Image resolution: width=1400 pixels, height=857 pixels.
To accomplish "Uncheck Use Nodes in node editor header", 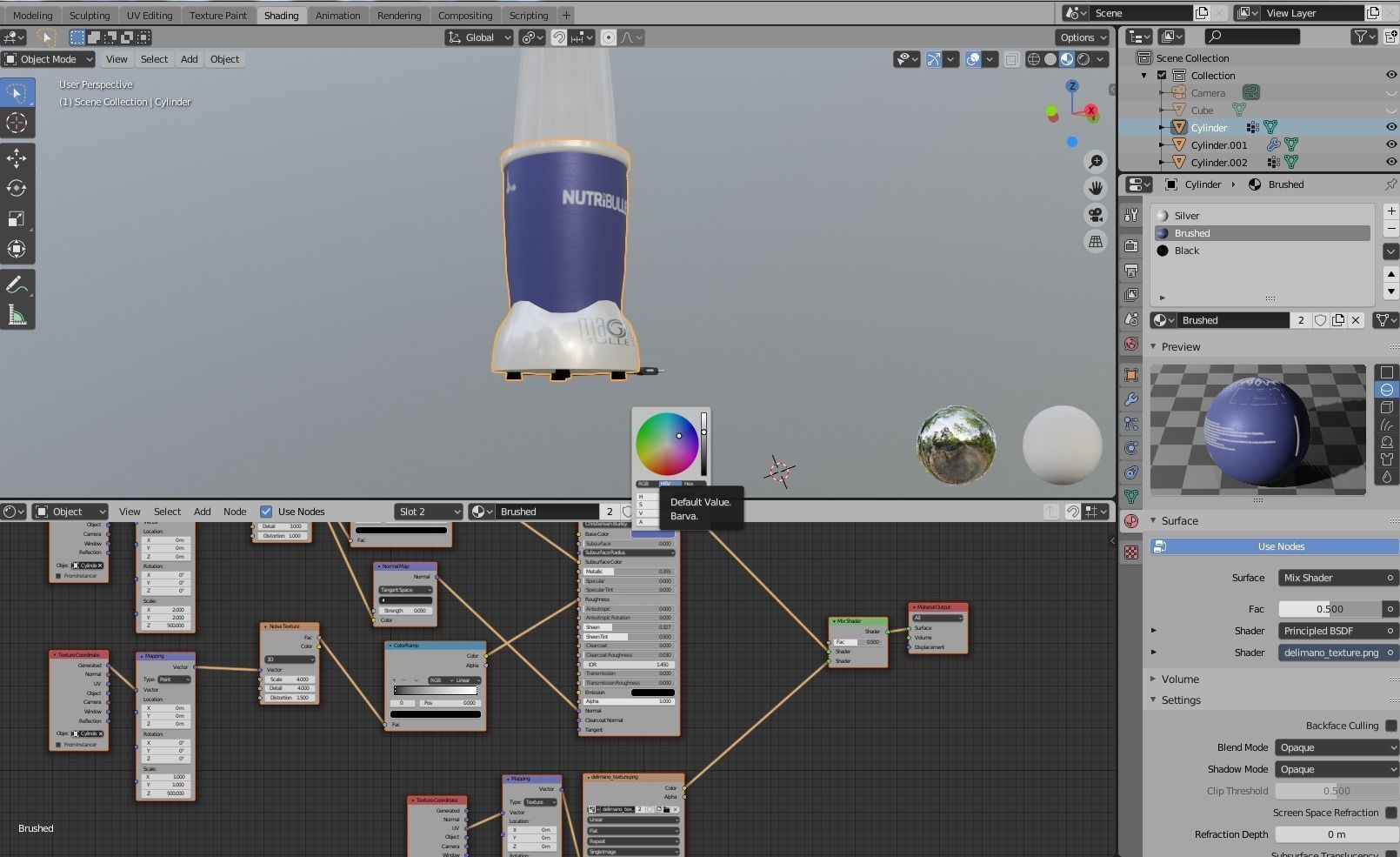I will tap(266, 512).
